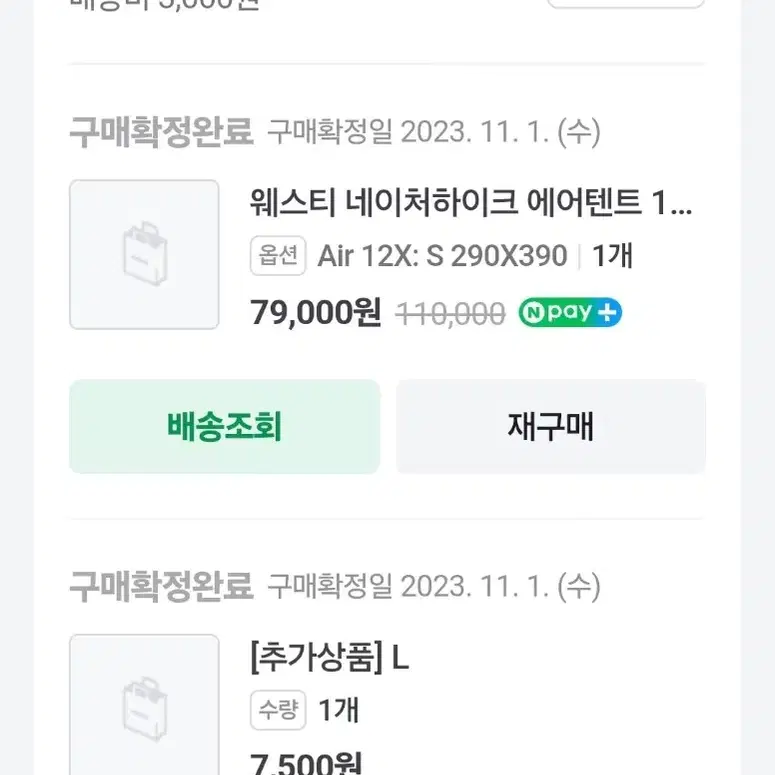
Task: Tap the 추가상품 L product thumbnail
Action: point(144,705)
